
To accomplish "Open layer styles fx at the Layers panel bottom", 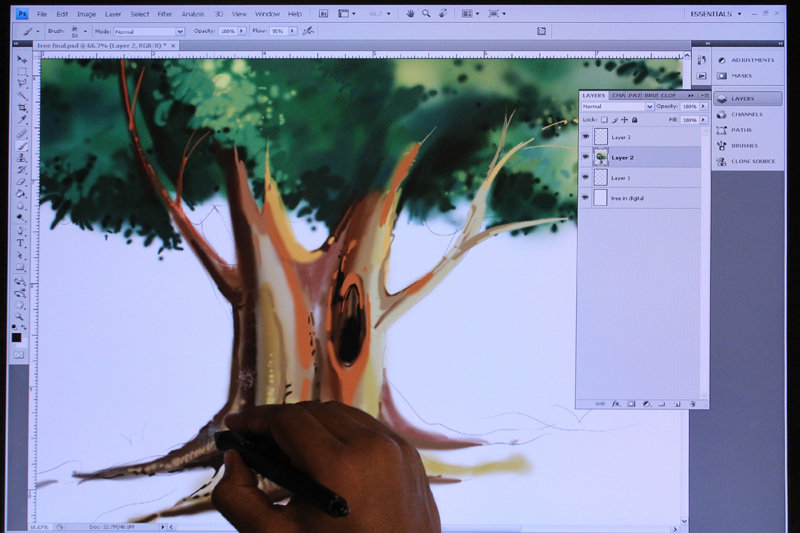I will coord(616,403).
